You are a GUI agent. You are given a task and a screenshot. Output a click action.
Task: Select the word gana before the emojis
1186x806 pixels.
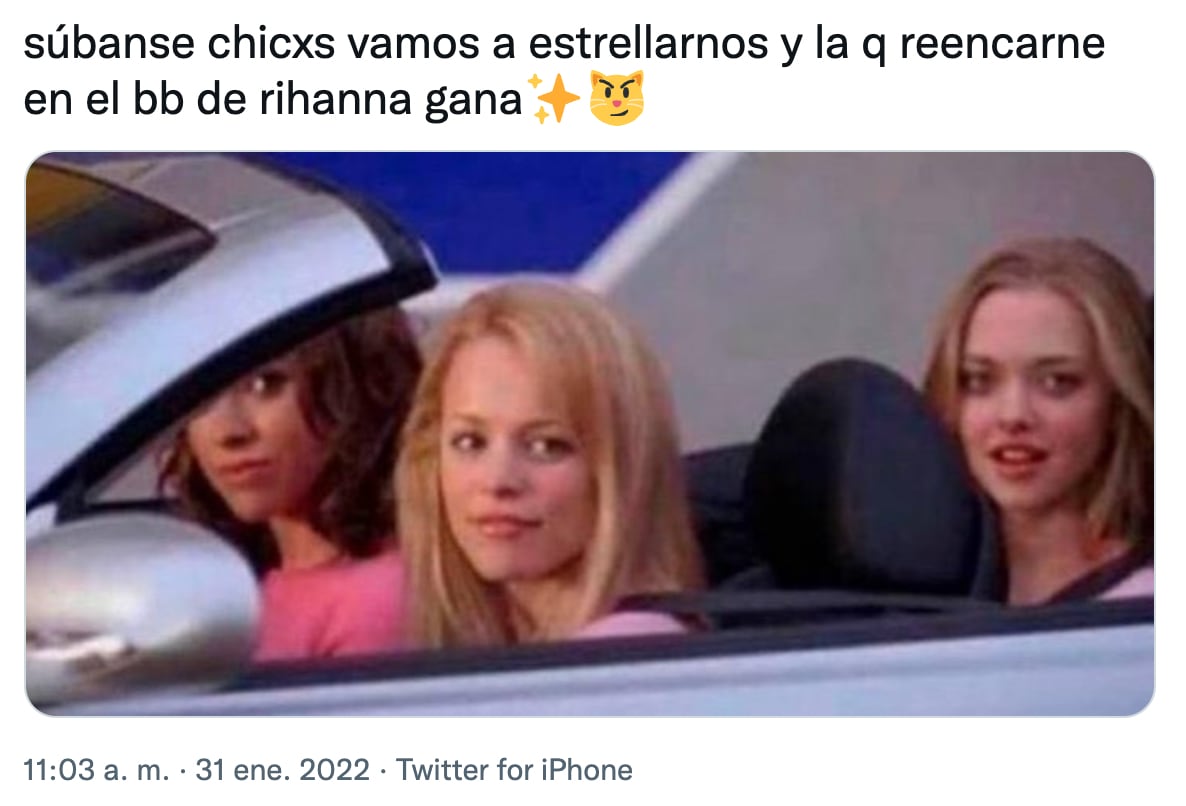473,102
